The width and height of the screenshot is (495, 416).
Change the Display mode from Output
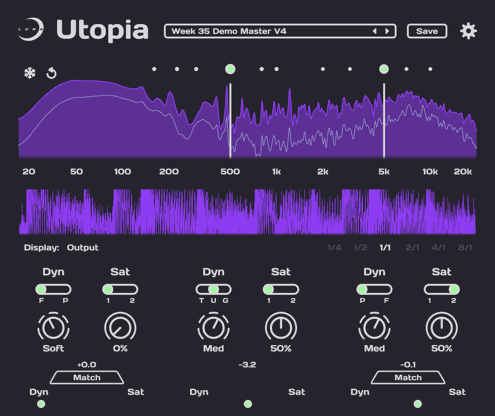tap(82, 248)
